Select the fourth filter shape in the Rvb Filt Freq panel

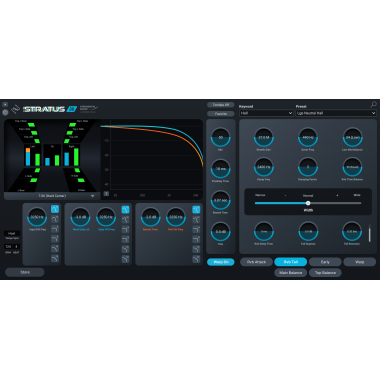[x=196, y=239]
